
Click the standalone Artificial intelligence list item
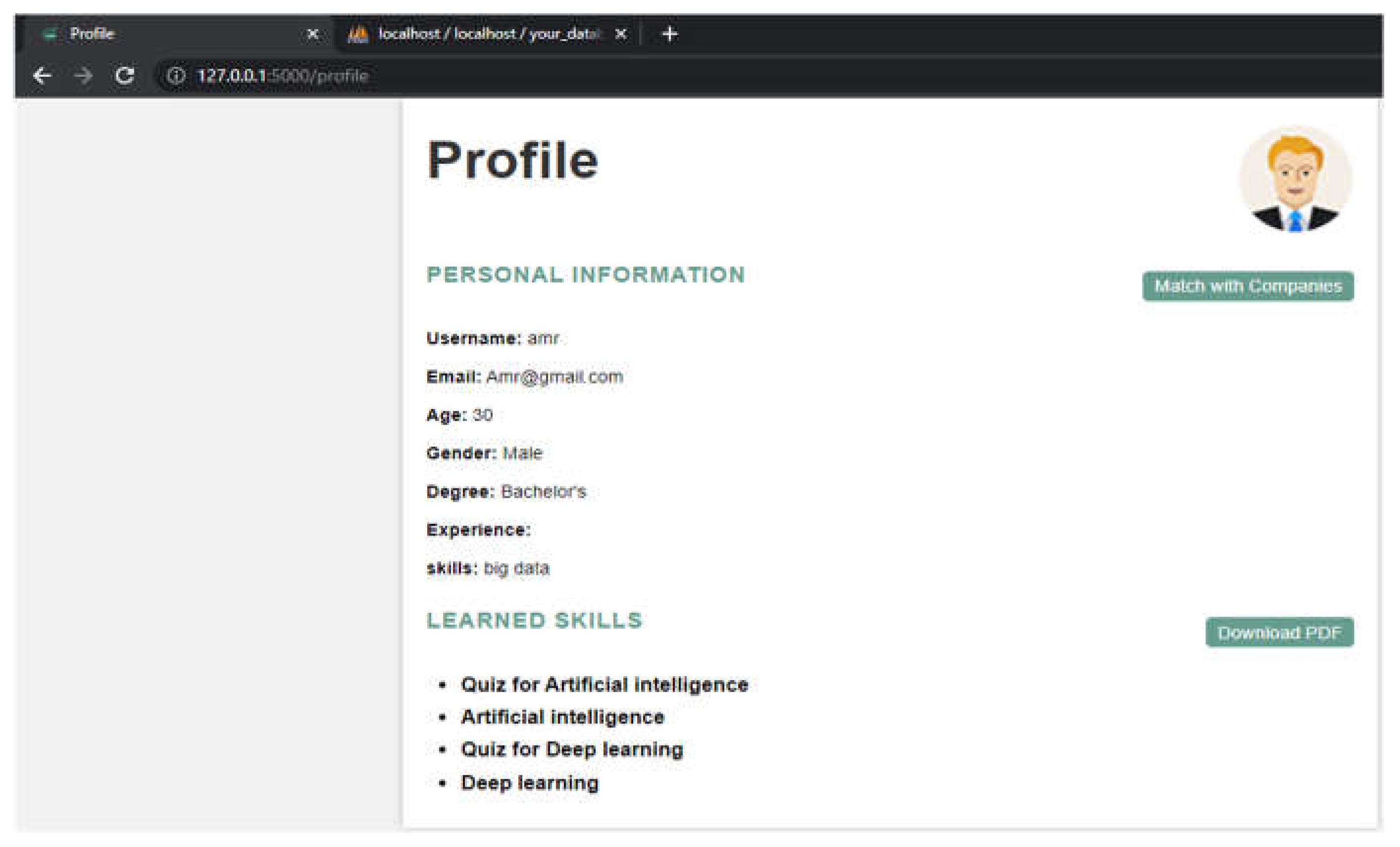pos(562,717)
